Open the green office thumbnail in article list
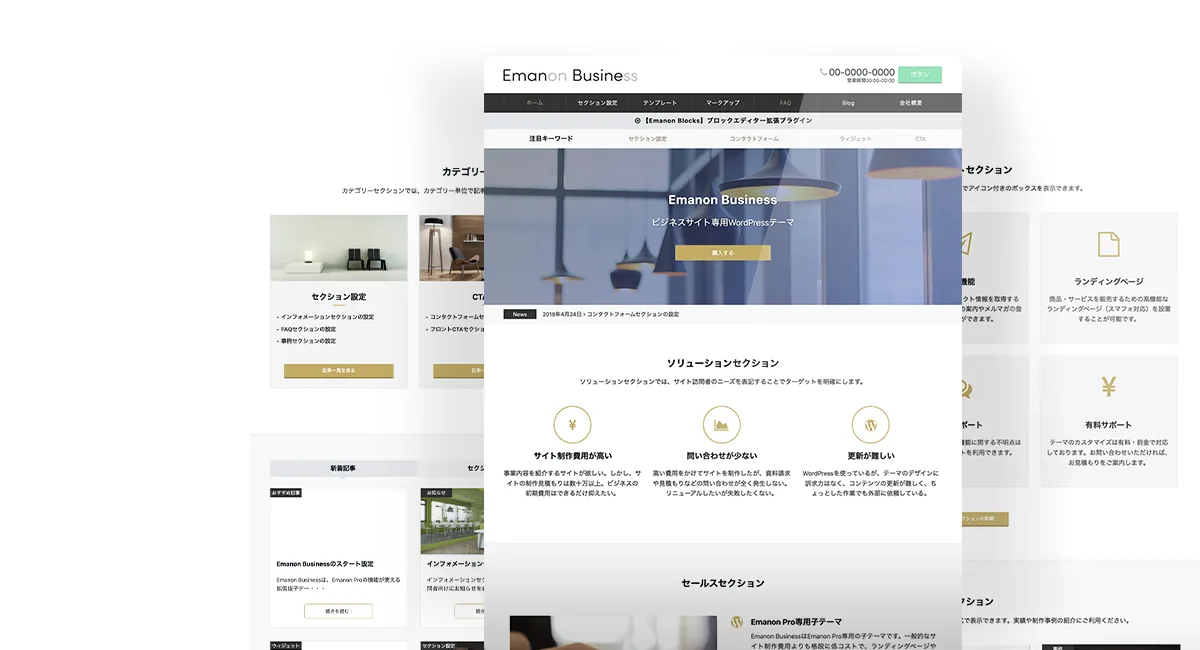Screen dimensions: 1200x650 coord(452,520)
